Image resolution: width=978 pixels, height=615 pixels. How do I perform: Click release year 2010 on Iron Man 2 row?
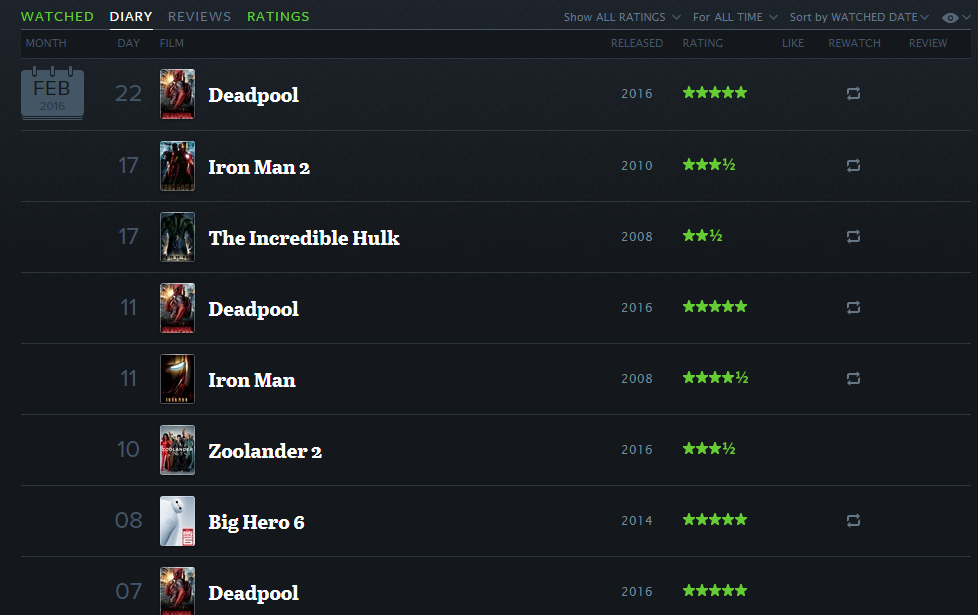pos(637,166)
